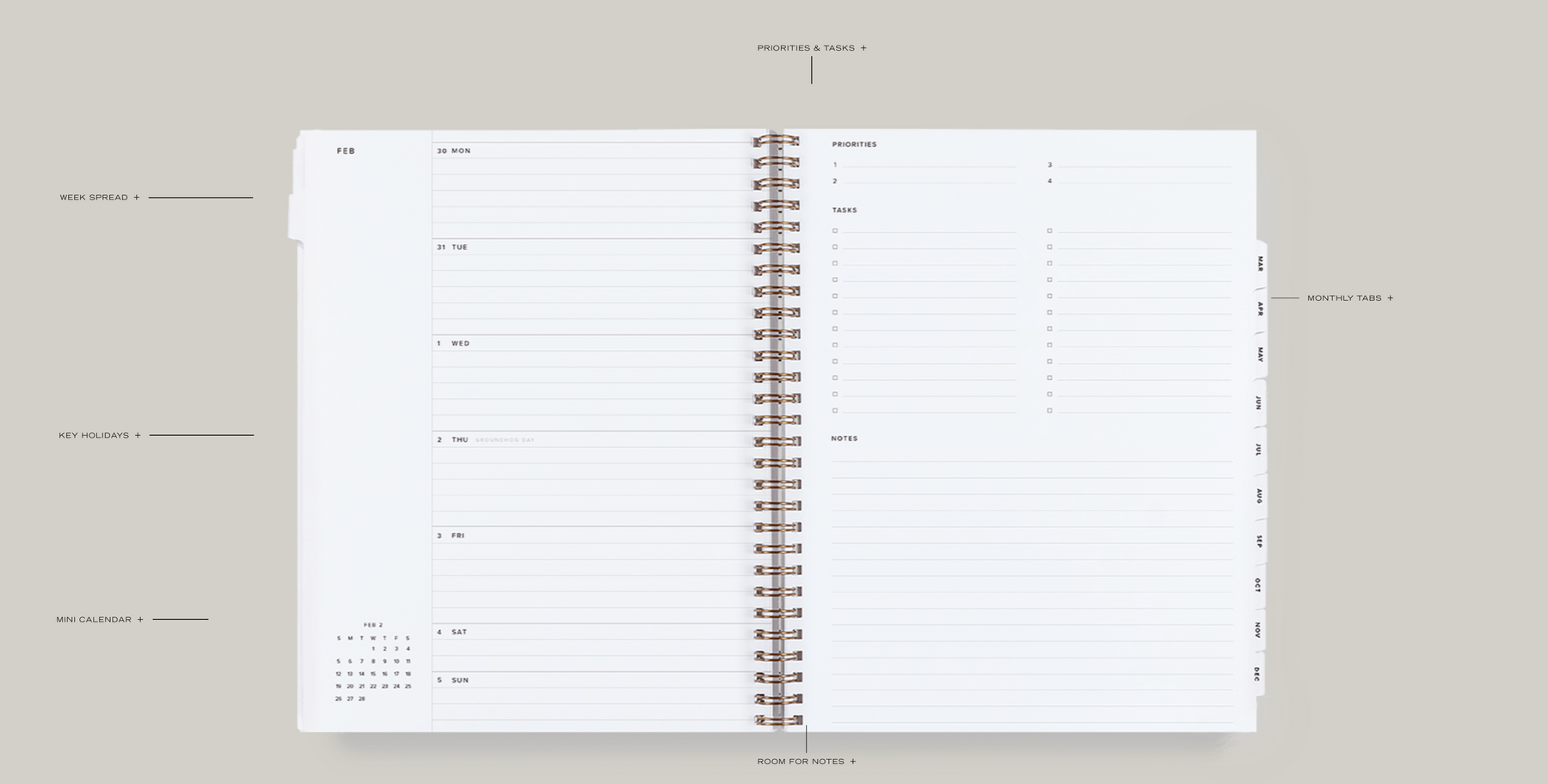Expand the Room for Notes hotspot label
This screenshot has width=1548, height=784.
[x=807, y=762]
